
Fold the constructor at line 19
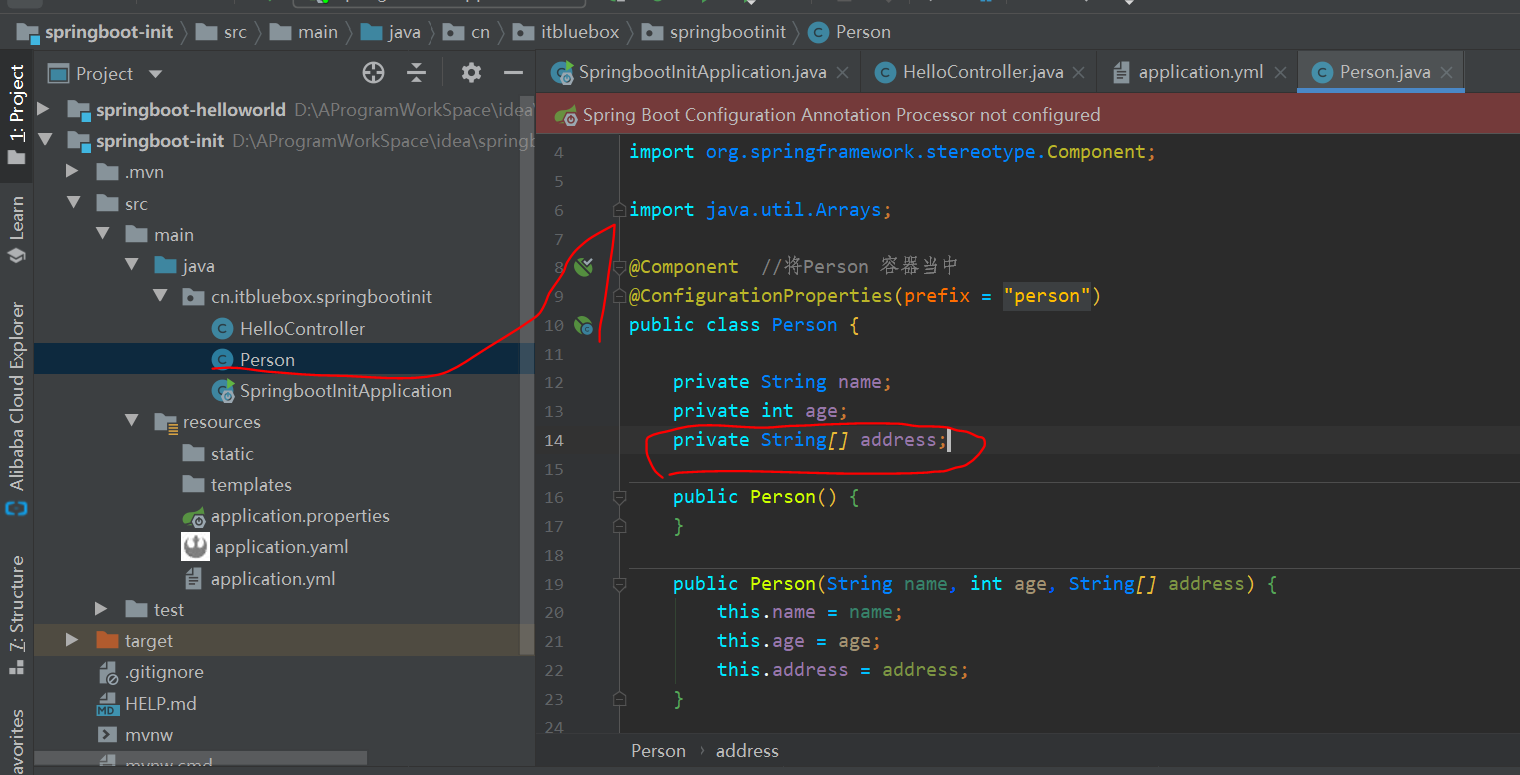tap(619, 583)
